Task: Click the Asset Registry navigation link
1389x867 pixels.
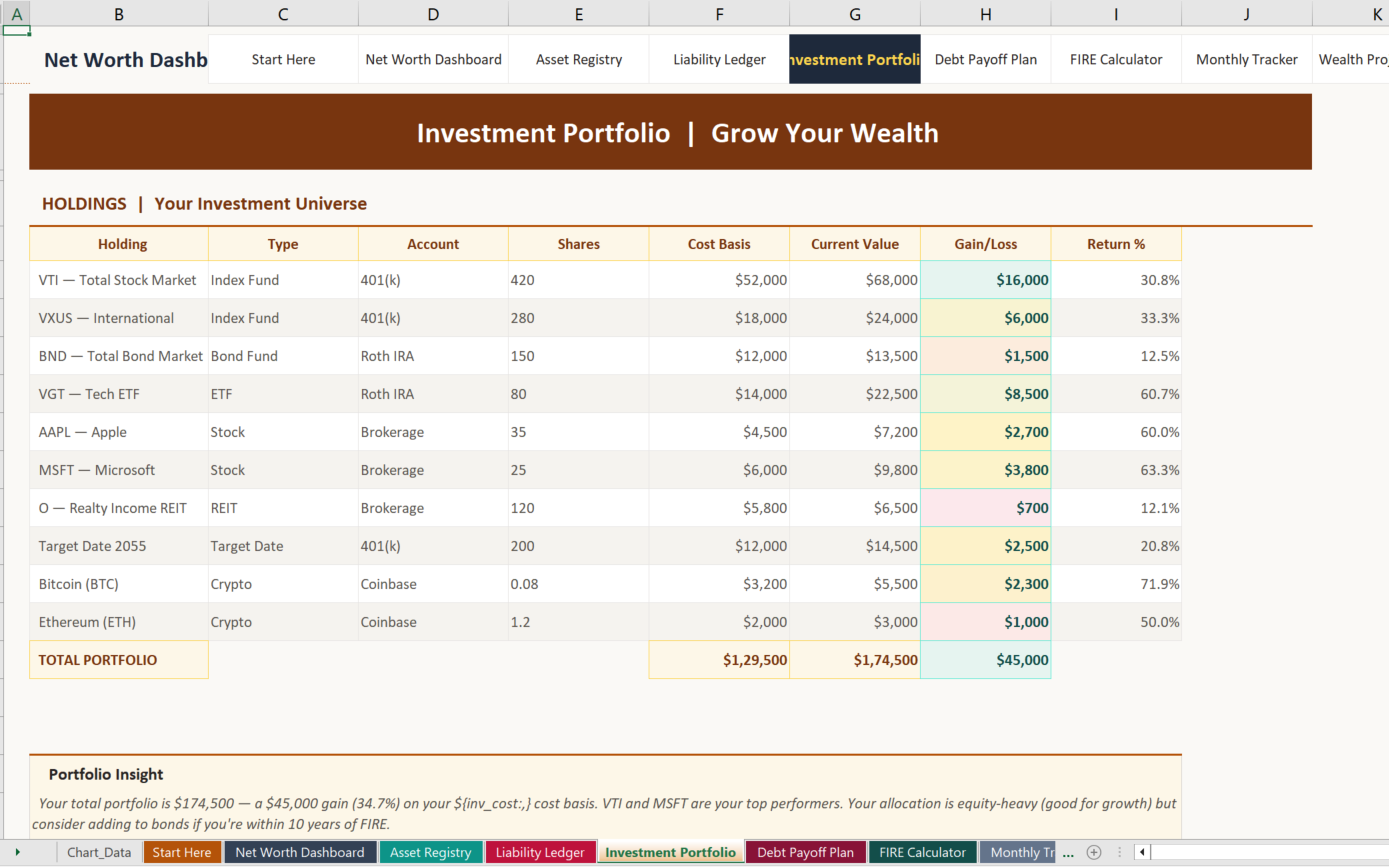Action: [579, 59]
